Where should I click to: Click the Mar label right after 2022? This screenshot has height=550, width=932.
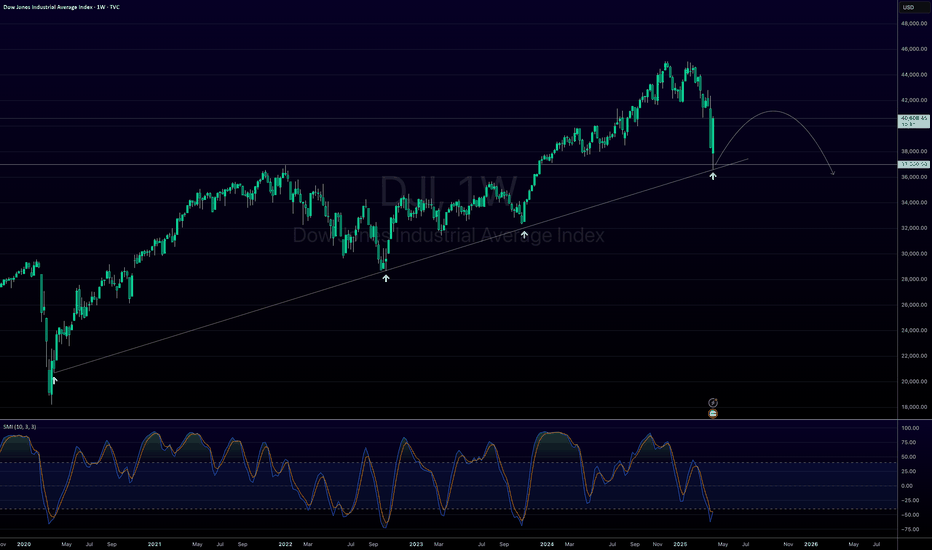click(x=308, y=544)
